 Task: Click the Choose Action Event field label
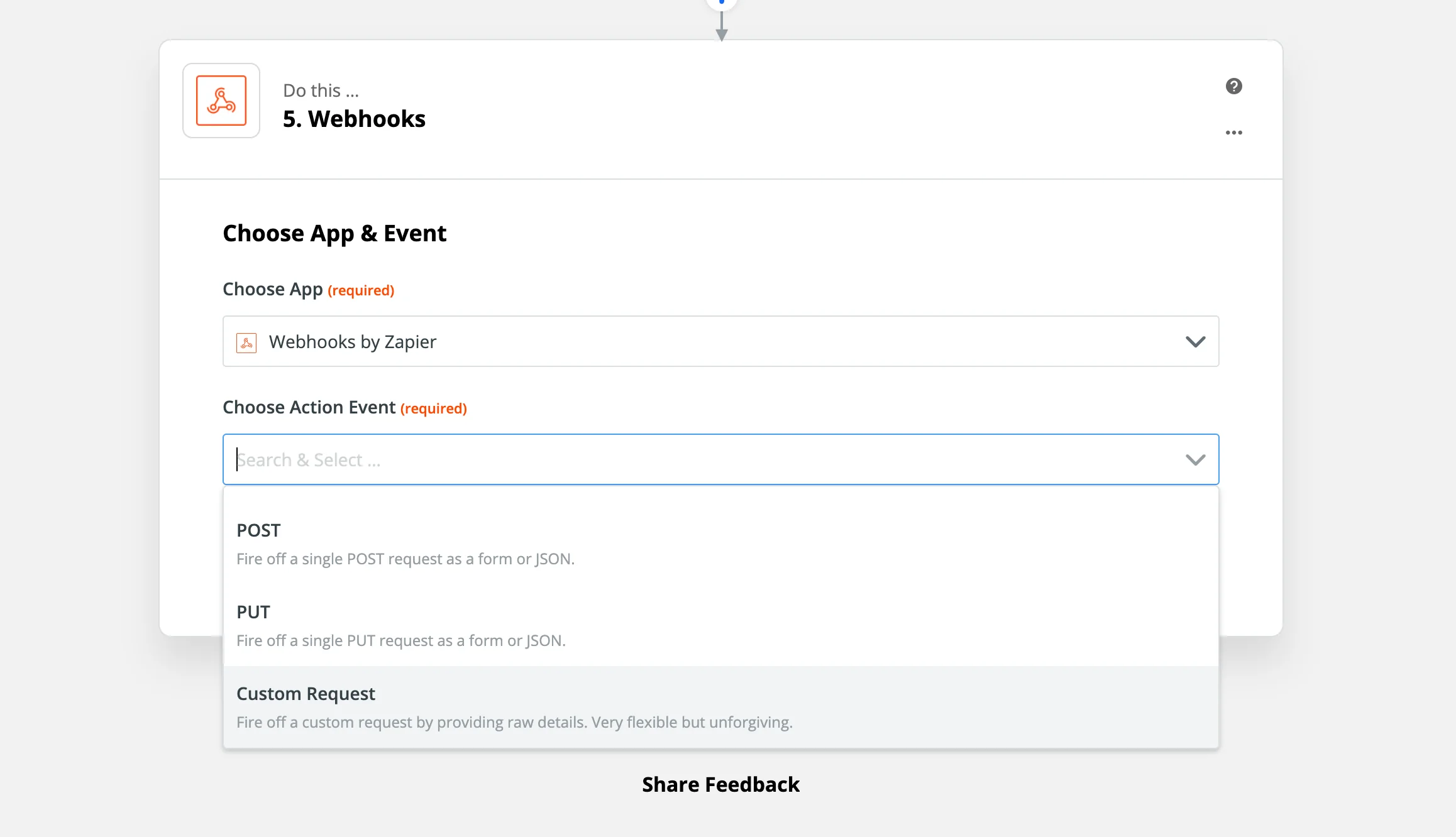pyautogui.click(x=309, y=408)
